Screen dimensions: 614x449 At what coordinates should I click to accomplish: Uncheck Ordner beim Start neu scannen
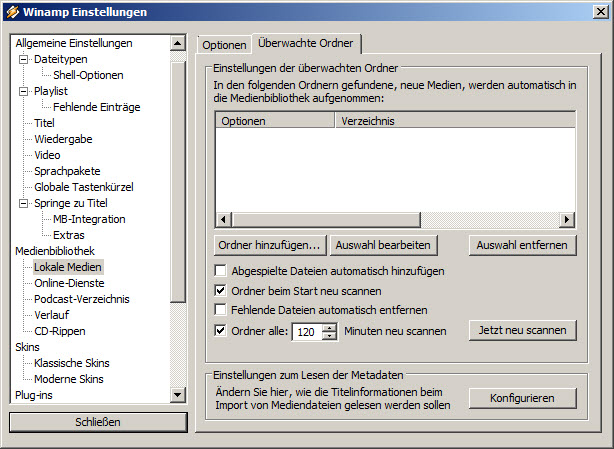[220, 290]
